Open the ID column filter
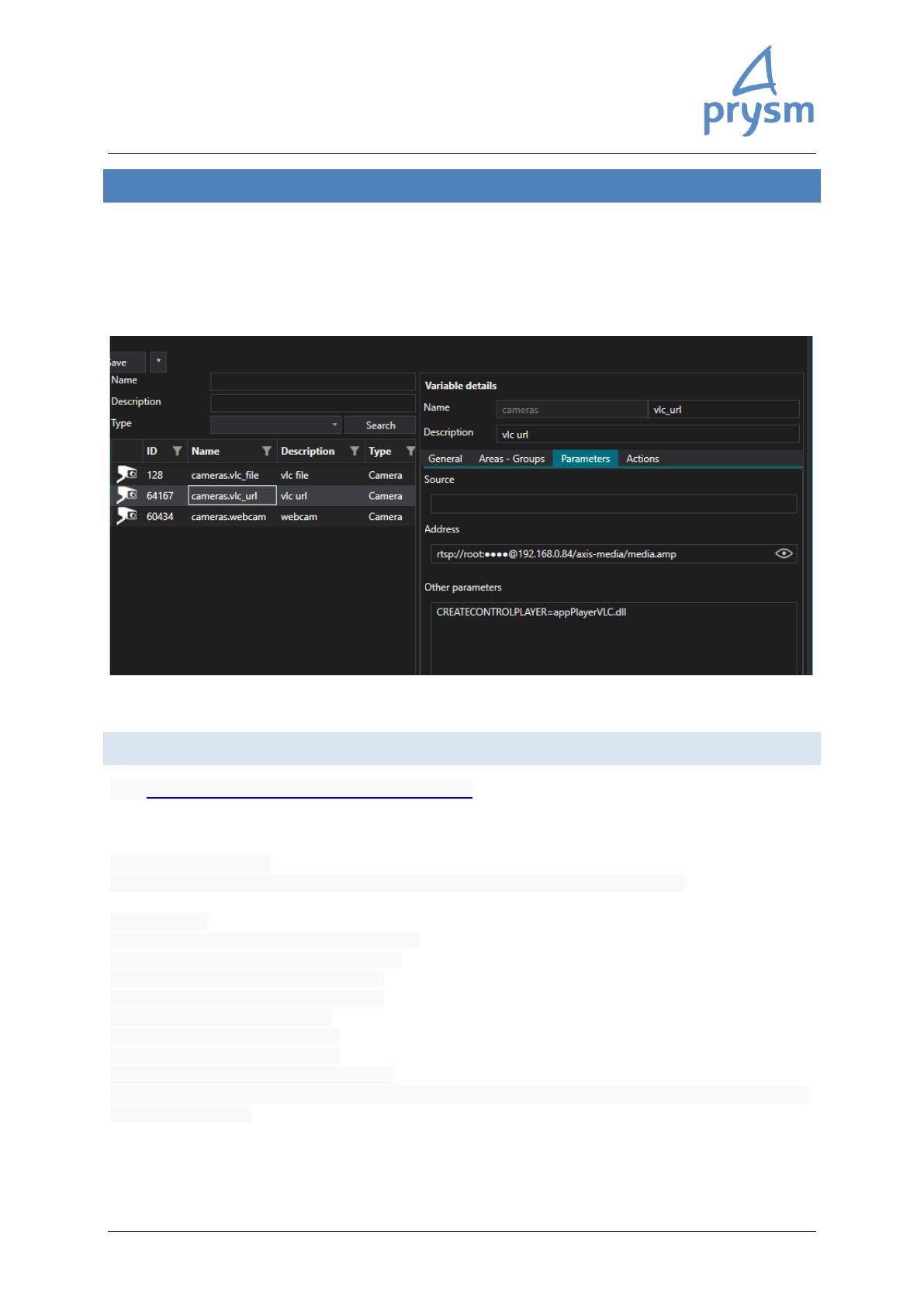 click(177, 451)
